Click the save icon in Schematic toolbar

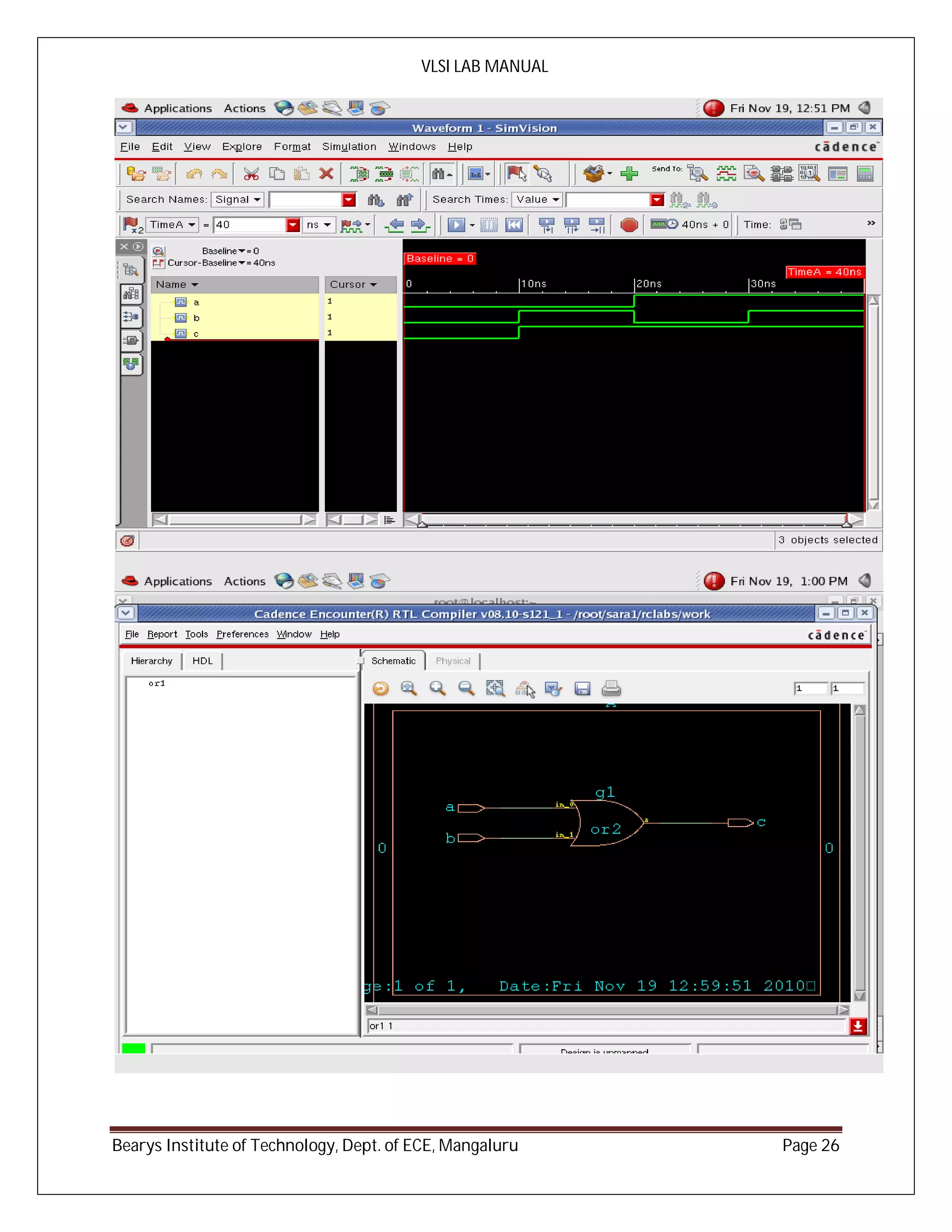coord(582,688)
